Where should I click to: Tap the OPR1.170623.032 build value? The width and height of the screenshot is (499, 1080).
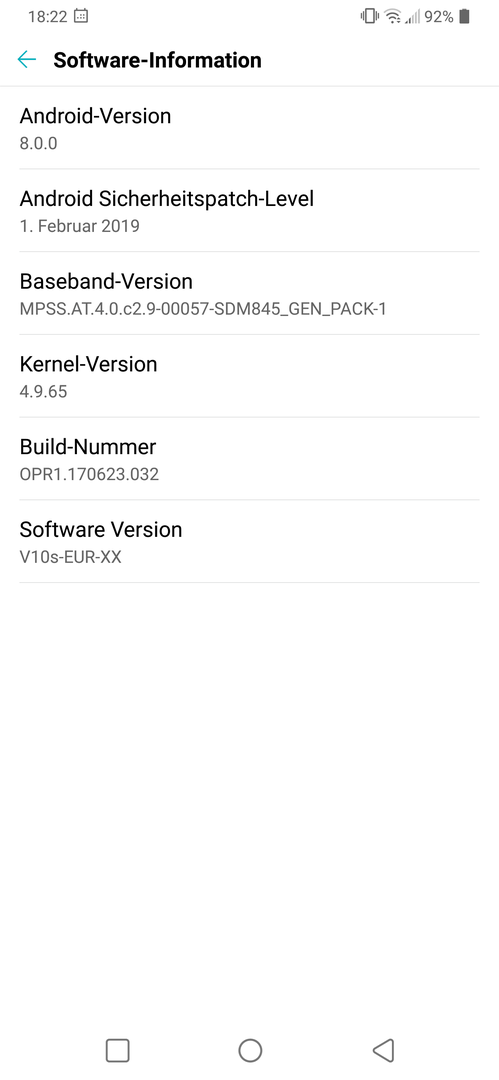pos(90,474)
